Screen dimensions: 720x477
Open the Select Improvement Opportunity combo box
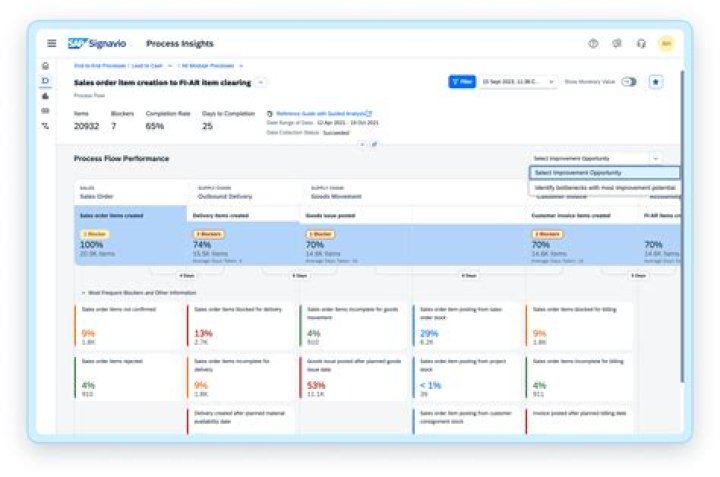(596, 158)
